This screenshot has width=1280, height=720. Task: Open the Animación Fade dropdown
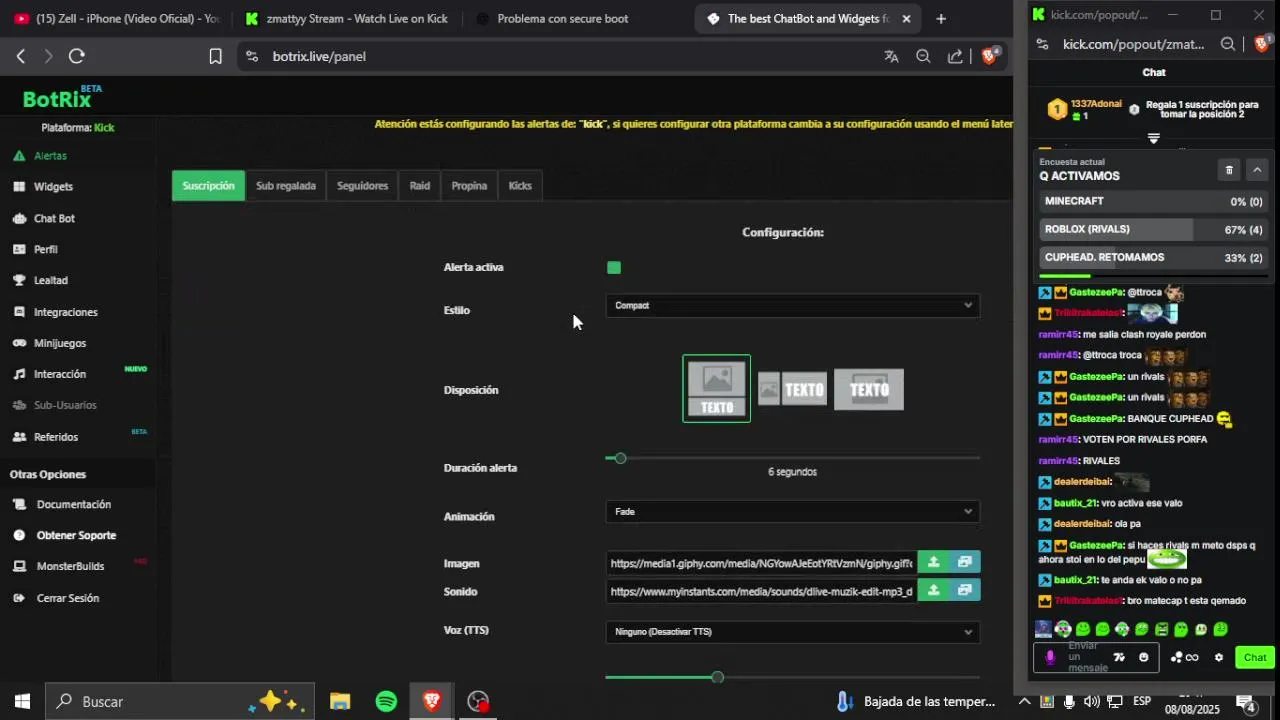coord(793,512)
